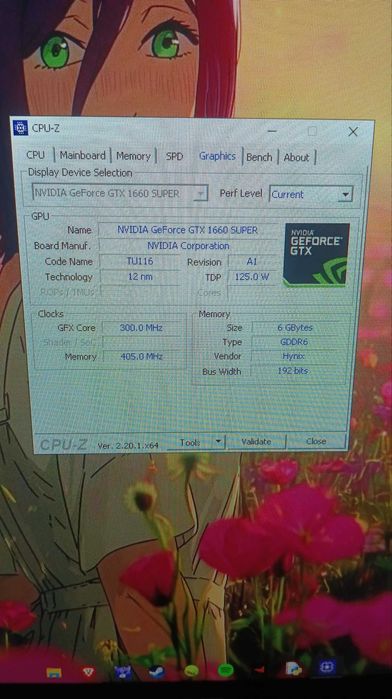The image size is (392, 699).
Task: Click the Technology 12 nm value
Action: coord(140,276)
